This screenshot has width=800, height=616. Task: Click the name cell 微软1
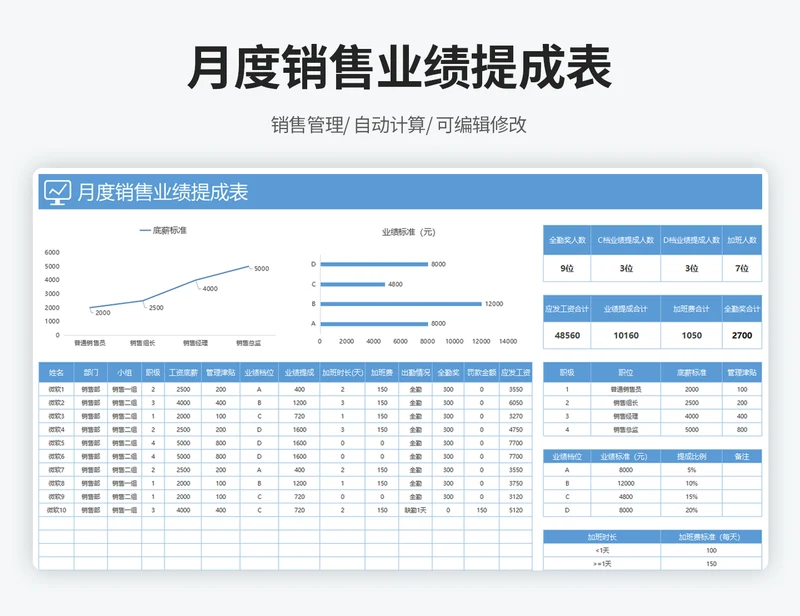pyautogui.click(x=56, y=389)
